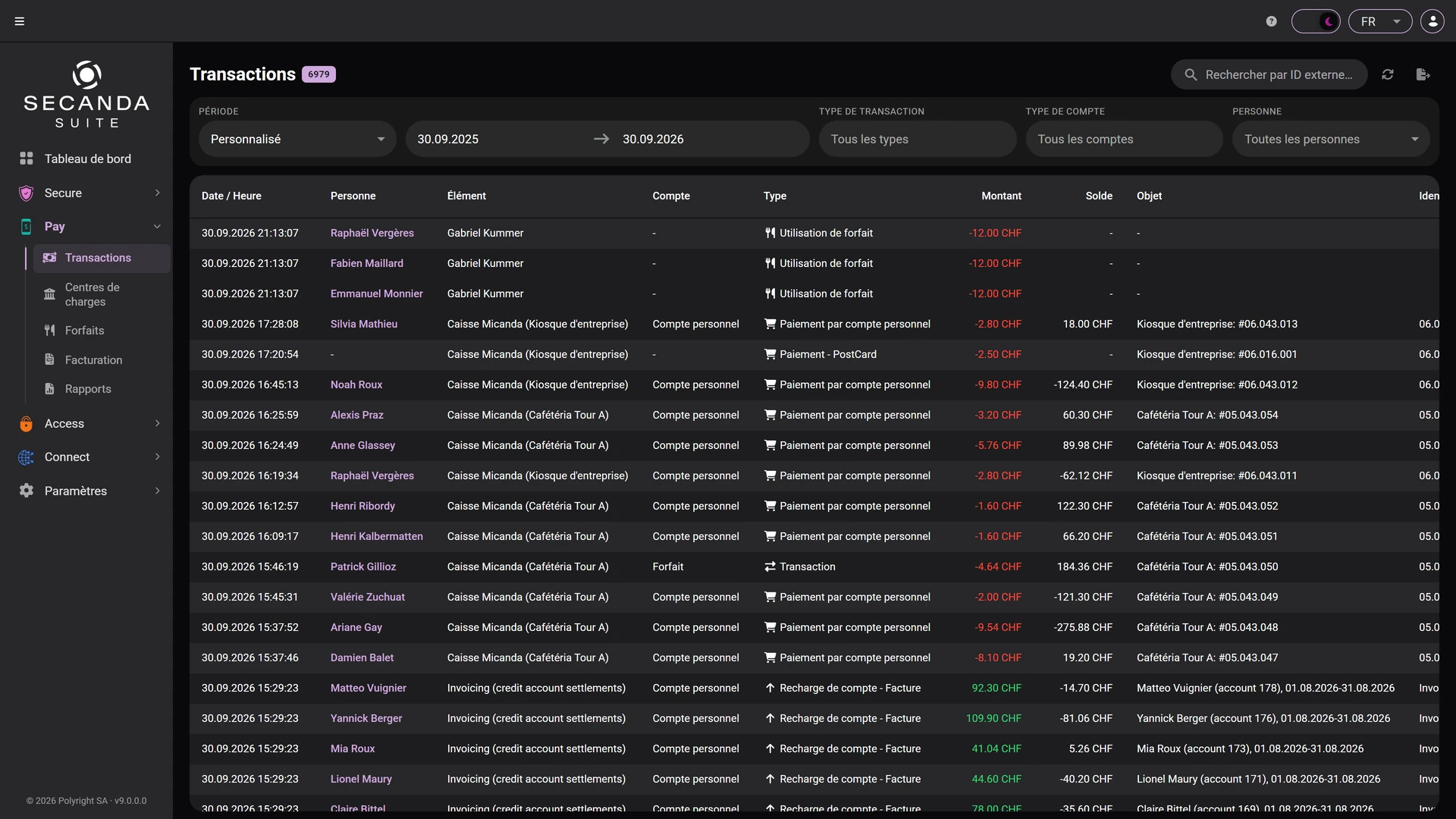Viewport: 1456px width, 819px height.
Task: Select Transactions in the sidebar
Action: (x=102, y=258)
